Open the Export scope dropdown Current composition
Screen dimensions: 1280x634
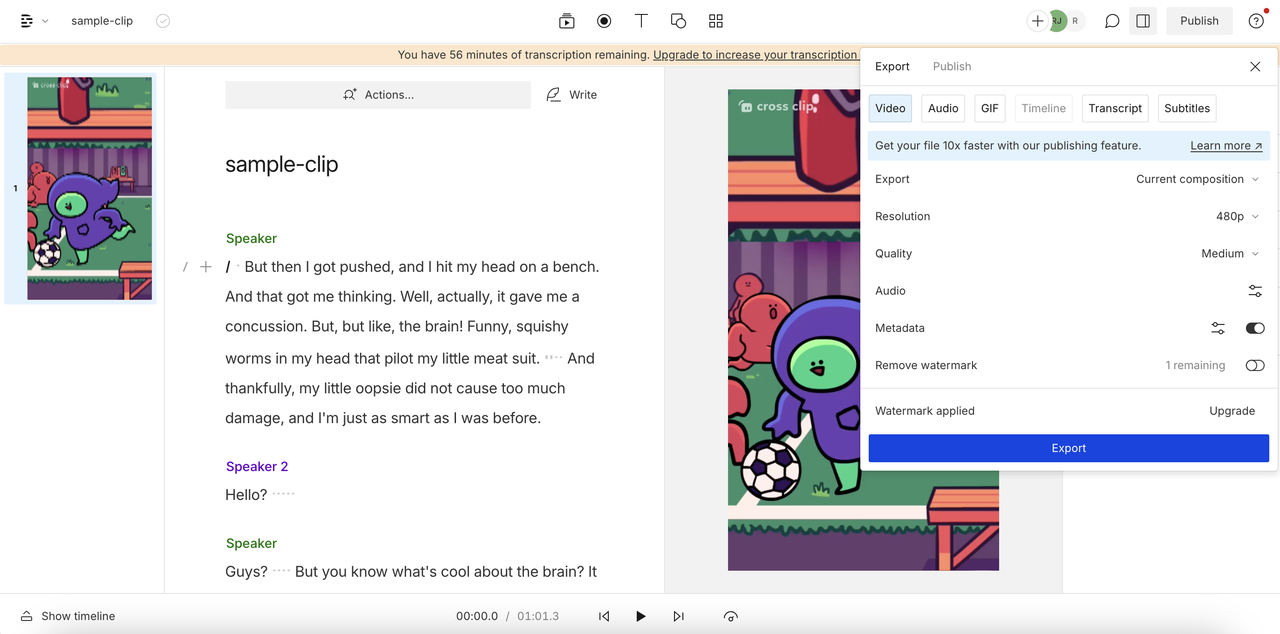point(1197,179)
